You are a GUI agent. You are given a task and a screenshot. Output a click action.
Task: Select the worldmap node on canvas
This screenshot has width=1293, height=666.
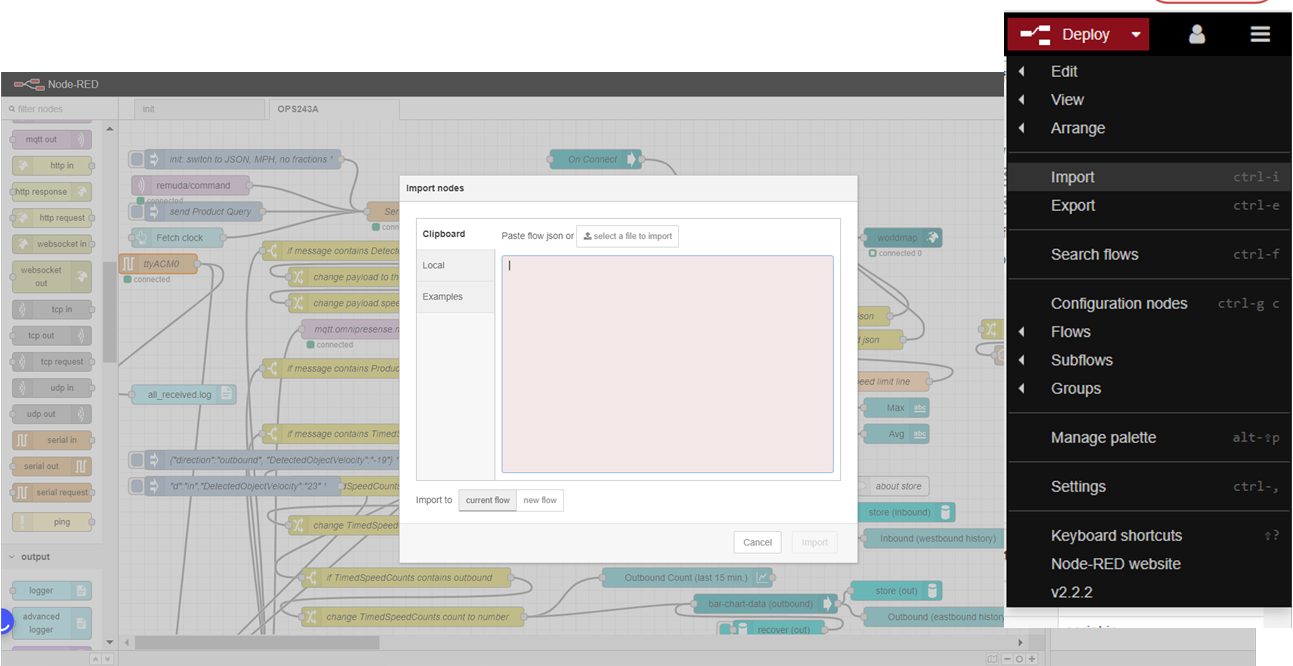902,238
